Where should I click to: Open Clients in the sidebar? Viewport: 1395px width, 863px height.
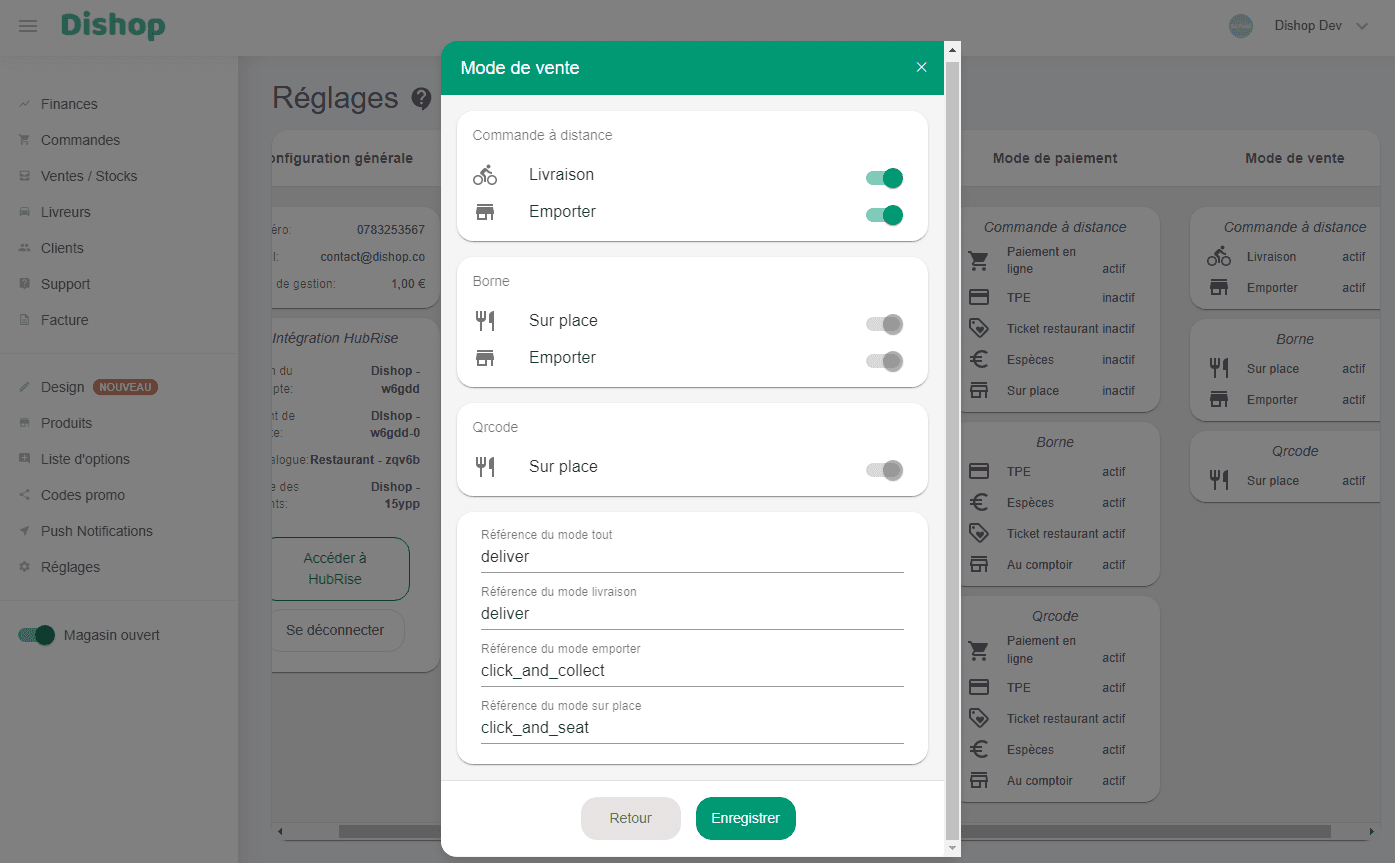tap(62, 248)
